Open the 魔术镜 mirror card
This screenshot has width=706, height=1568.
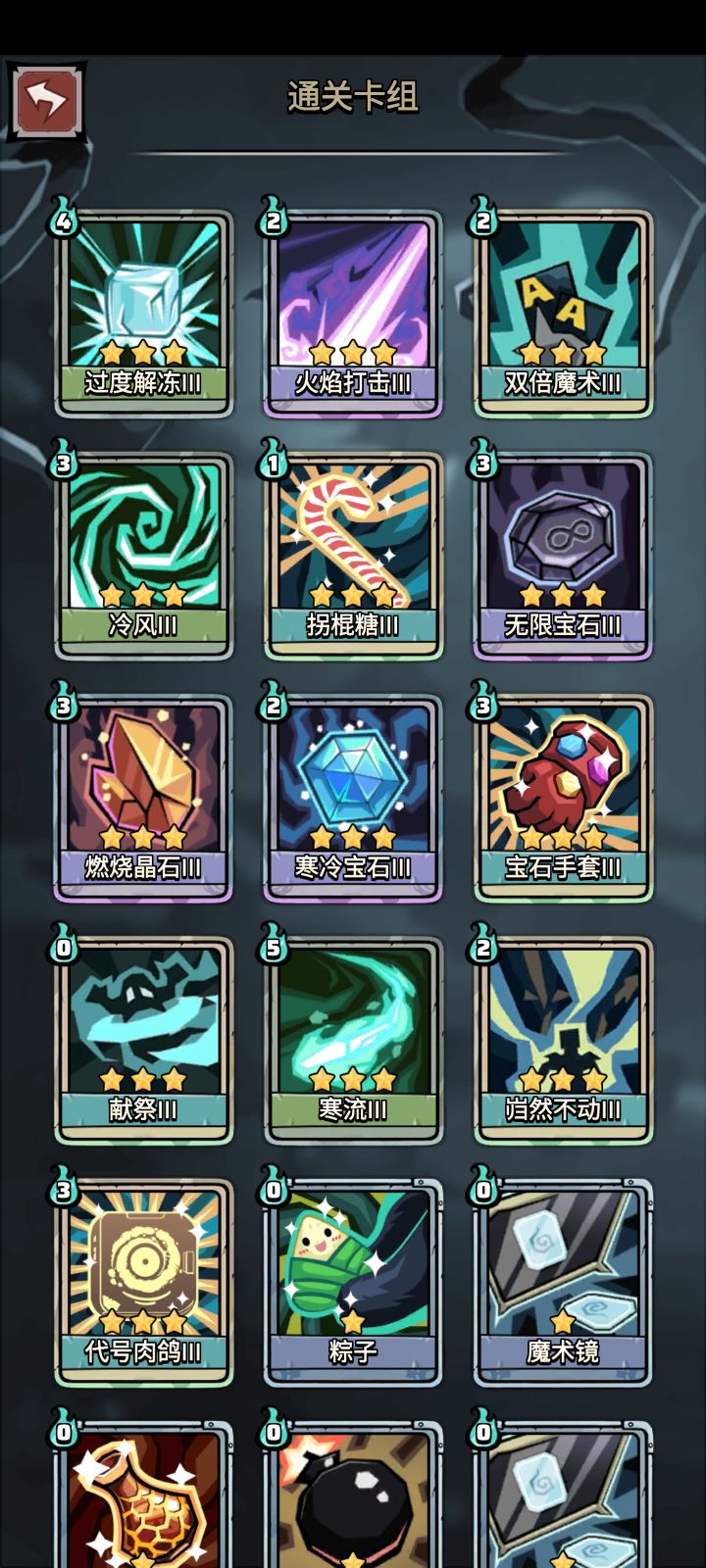[563, 1282]
